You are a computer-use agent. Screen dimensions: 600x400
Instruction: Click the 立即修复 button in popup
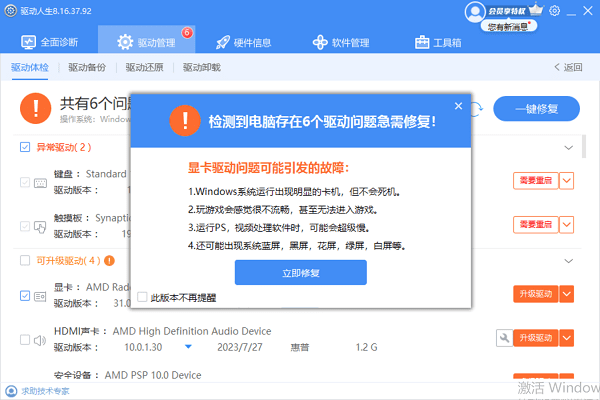[x=301, y=273]
